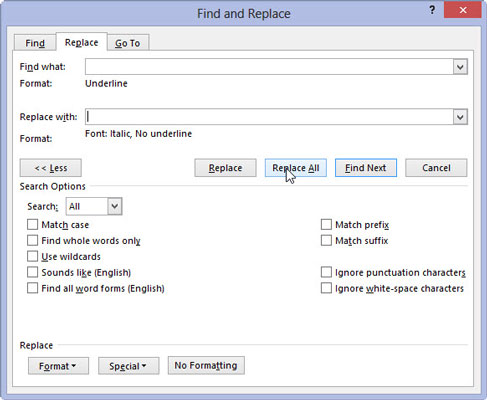Screen dimensions: 487x400
Task: Click the 'Underline' format text
Action: tap(106, 83)
